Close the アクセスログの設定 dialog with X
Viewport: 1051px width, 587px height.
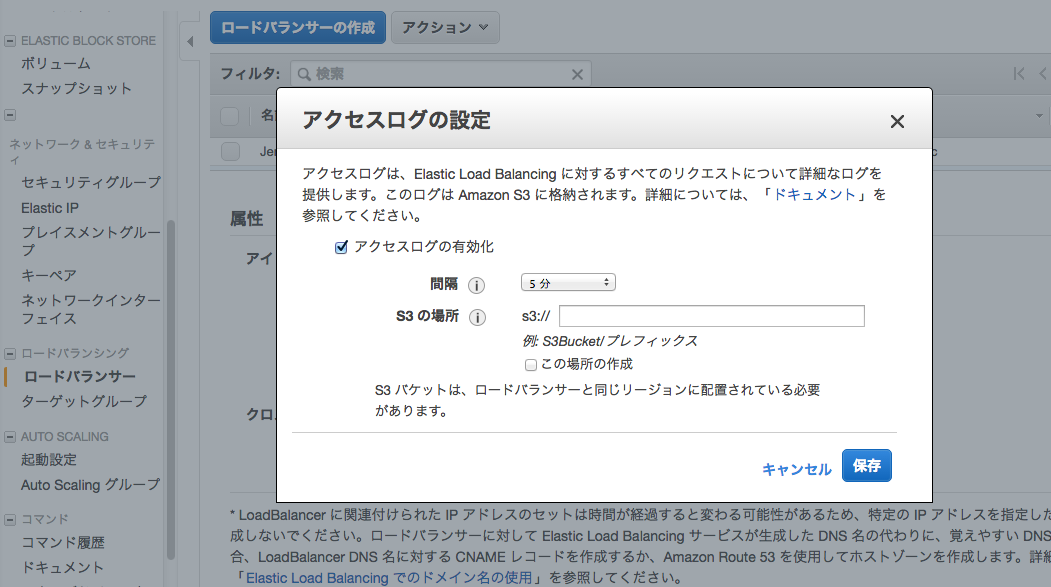pos(897,122)
